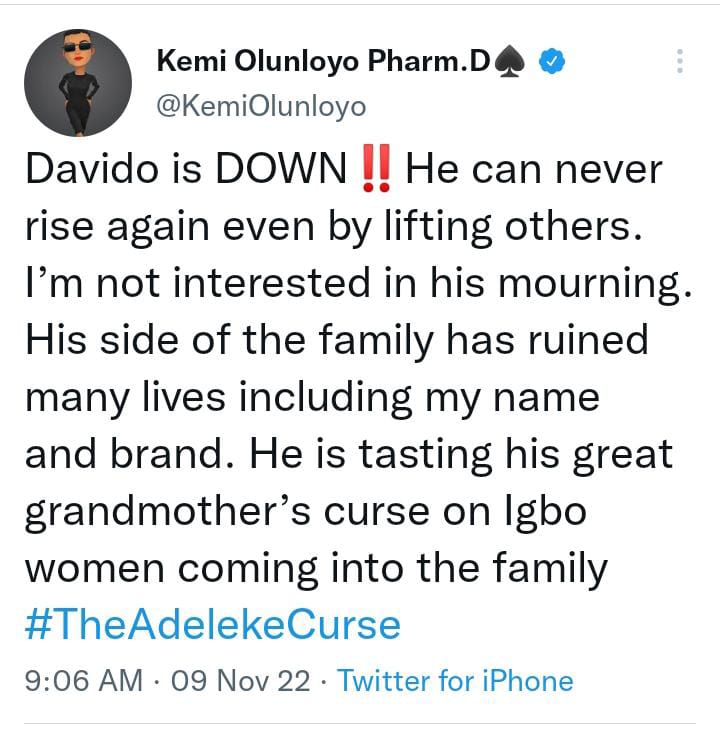Open the #TheAdelekeCurse hashtag

(x=211, y=625)
